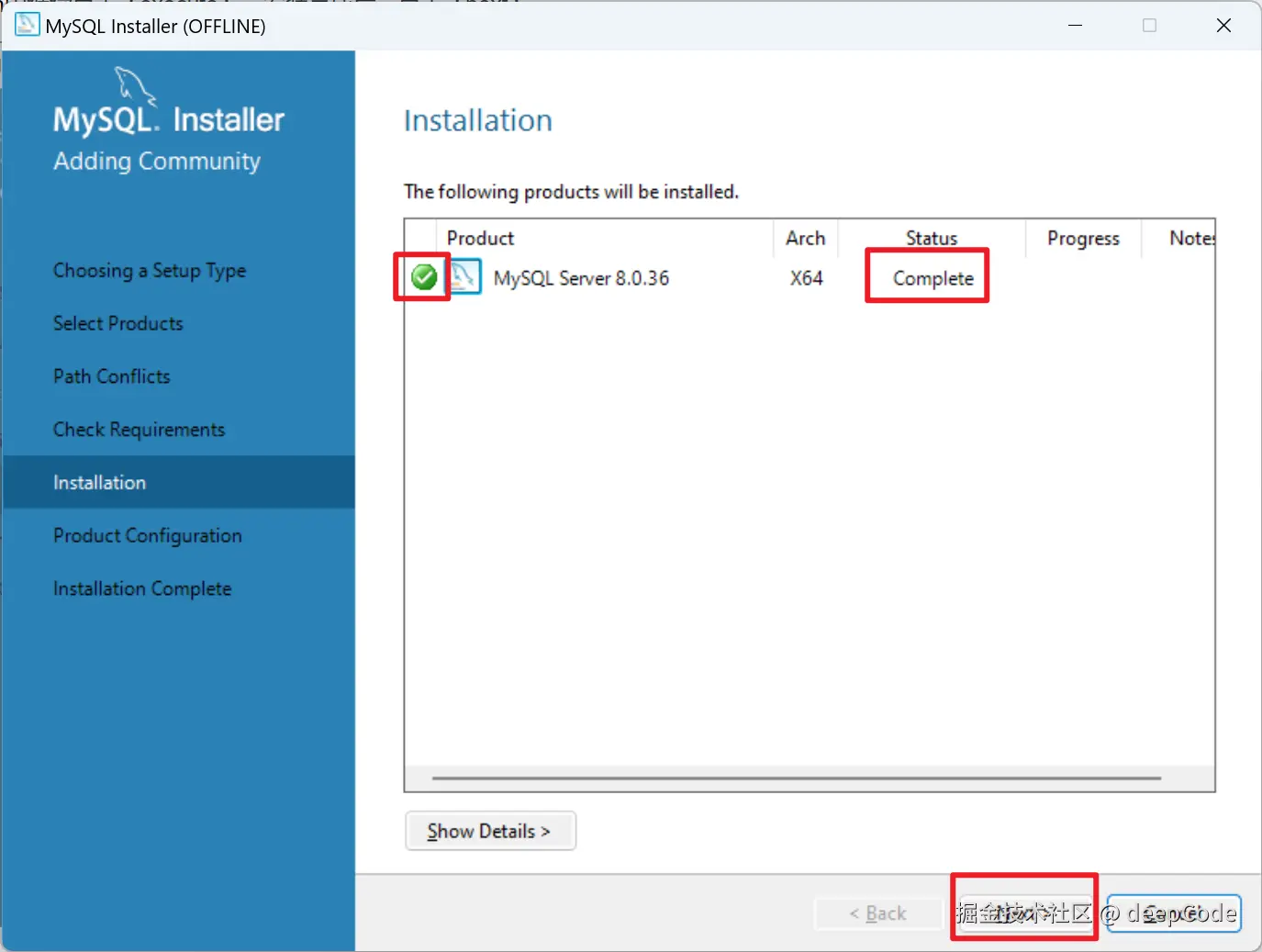Expand Show Details
Image resolution: width=1262 pixels, height=952 pixels.
(x=490, y=831)
